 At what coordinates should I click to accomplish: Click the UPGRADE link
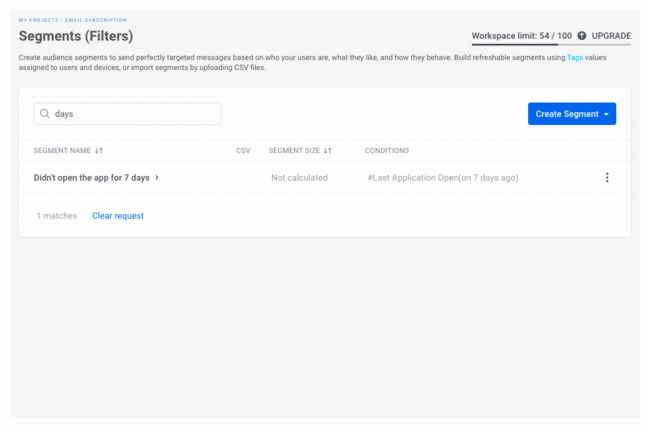[611, 36]
